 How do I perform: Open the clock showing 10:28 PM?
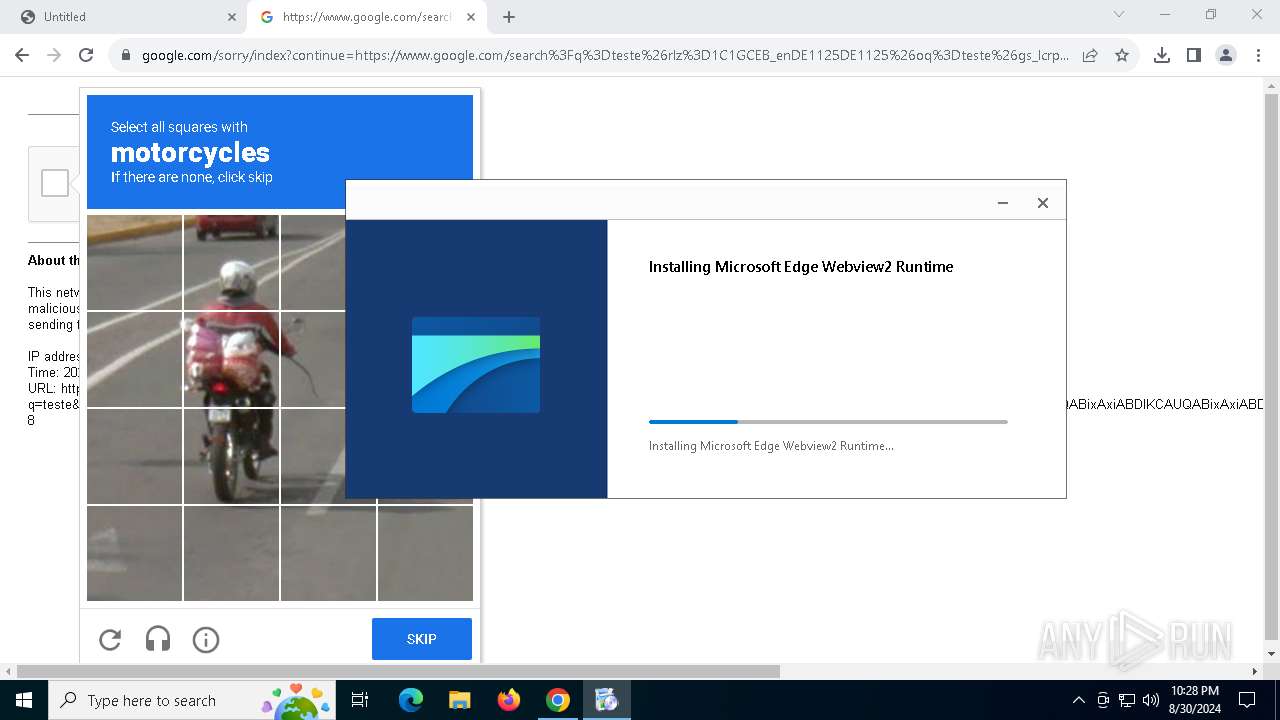point(1195,700)
